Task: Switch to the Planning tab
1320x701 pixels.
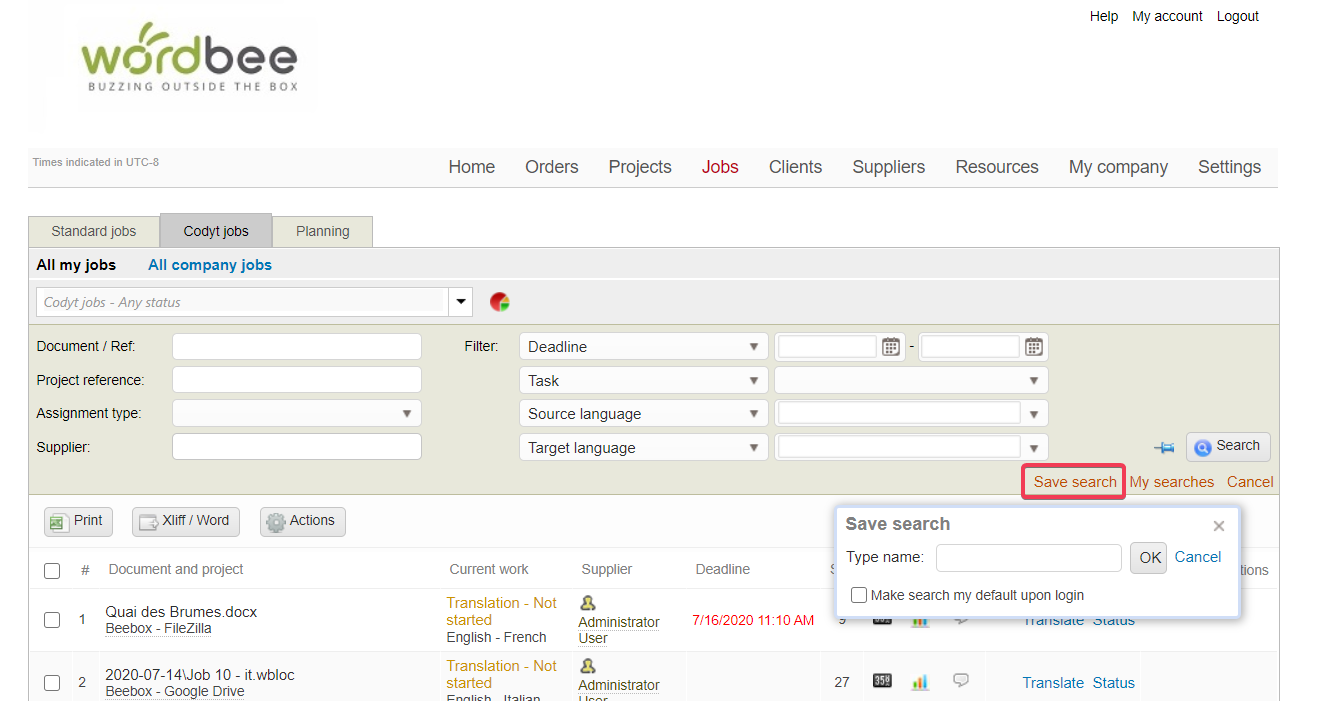Action: 322,231
